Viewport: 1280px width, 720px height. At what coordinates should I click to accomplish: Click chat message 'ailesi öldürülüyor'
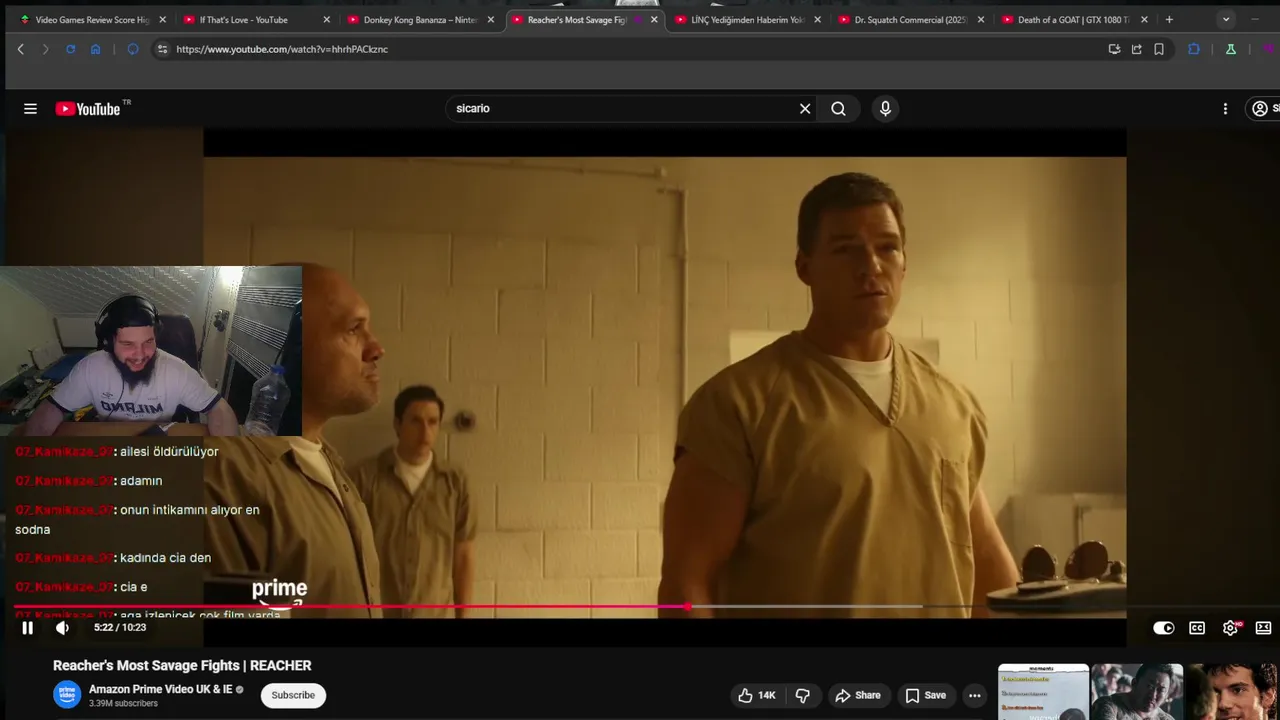(169, 452)
